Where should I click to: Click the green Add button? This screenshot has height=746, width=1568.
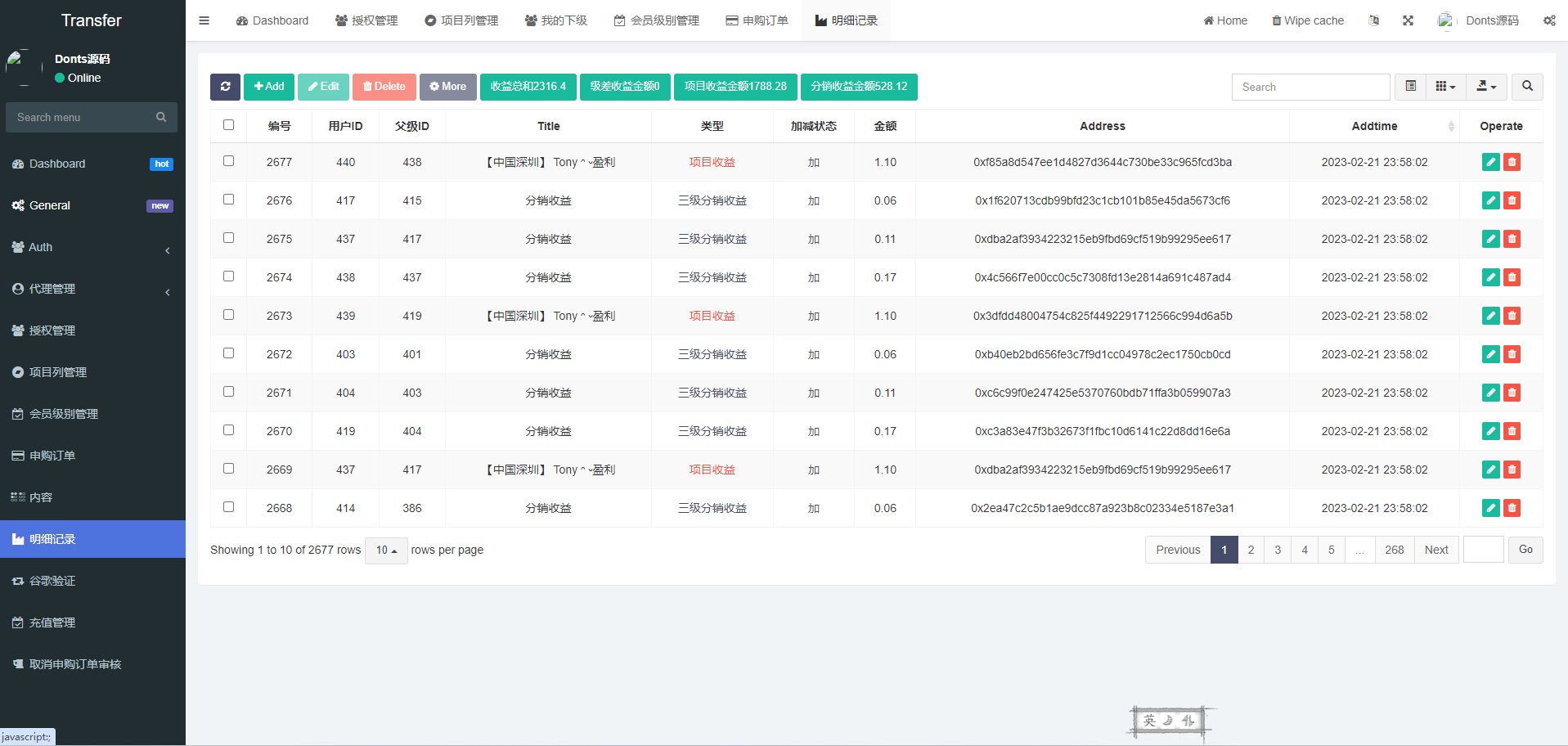pyautogui.click(x=269, y=87)
